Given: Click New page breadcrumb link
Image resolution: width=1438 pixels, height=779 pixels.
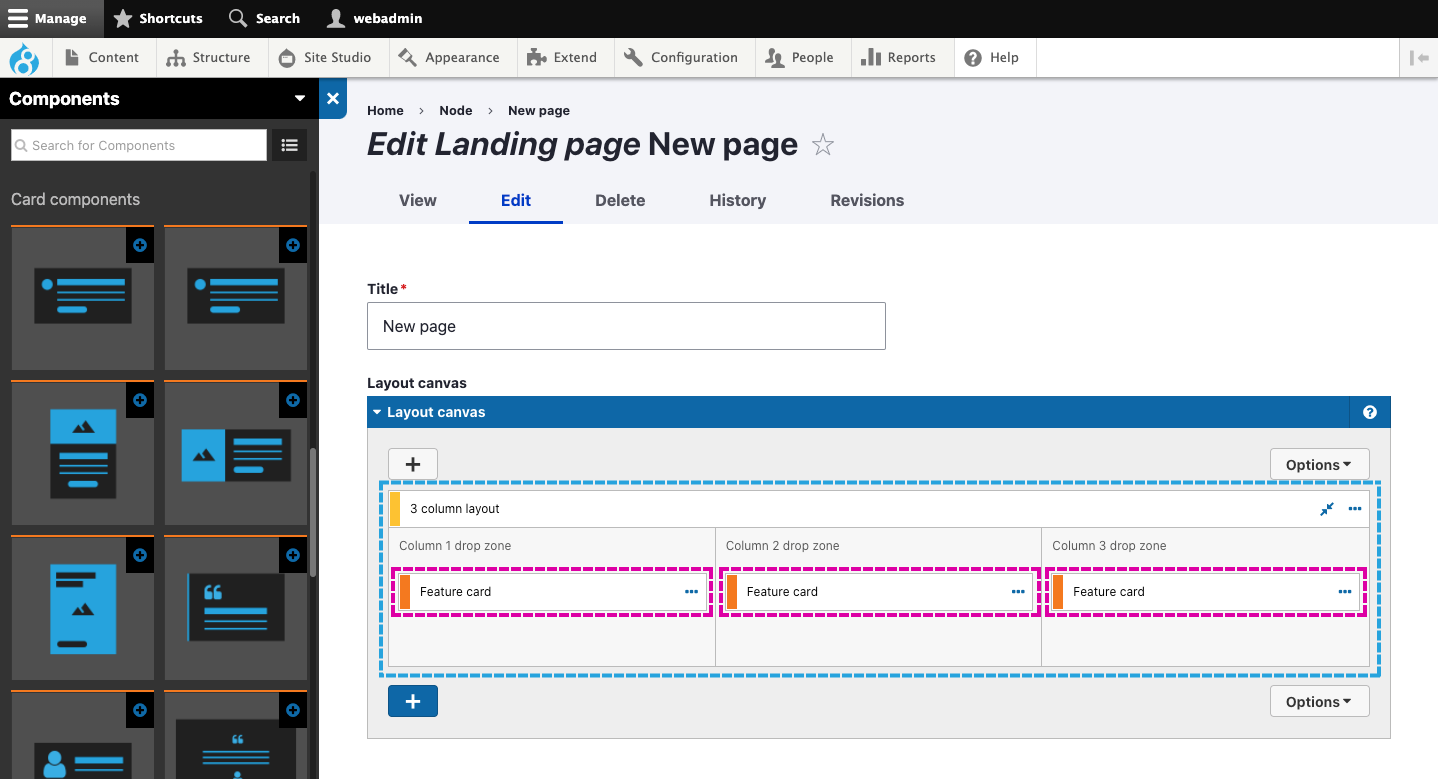Looking at the screenshot, I should click(x=539, y=111).
